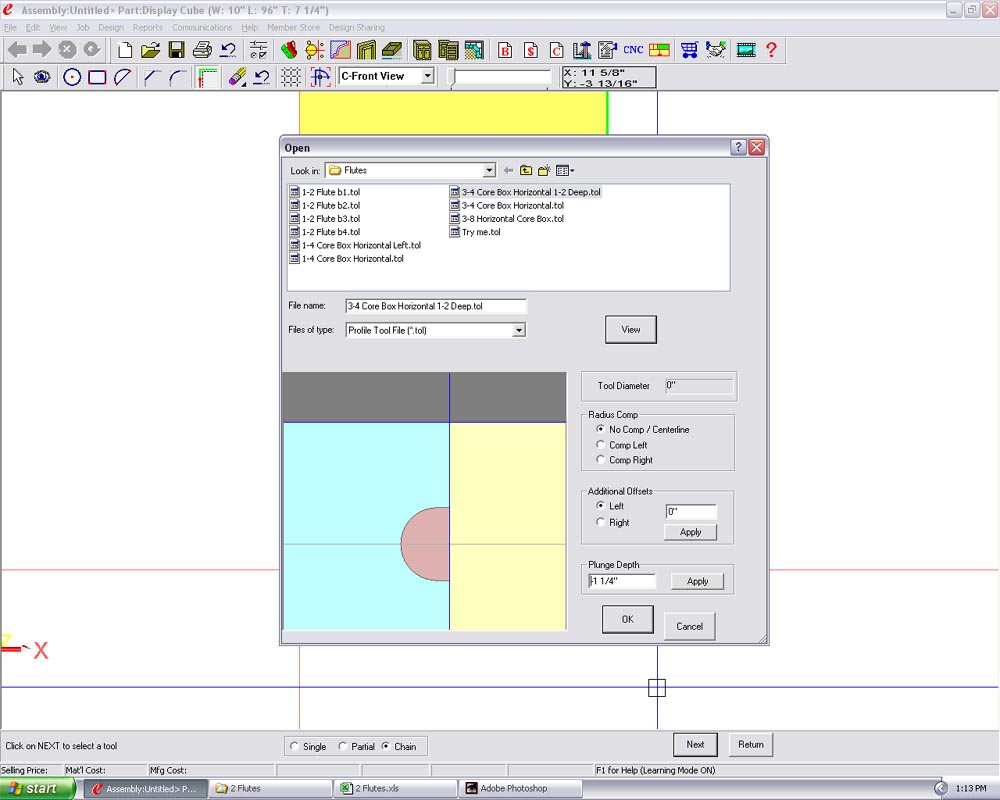Open the Reports menu
The width and height of the screenshot is (1000, 800).
147,27
